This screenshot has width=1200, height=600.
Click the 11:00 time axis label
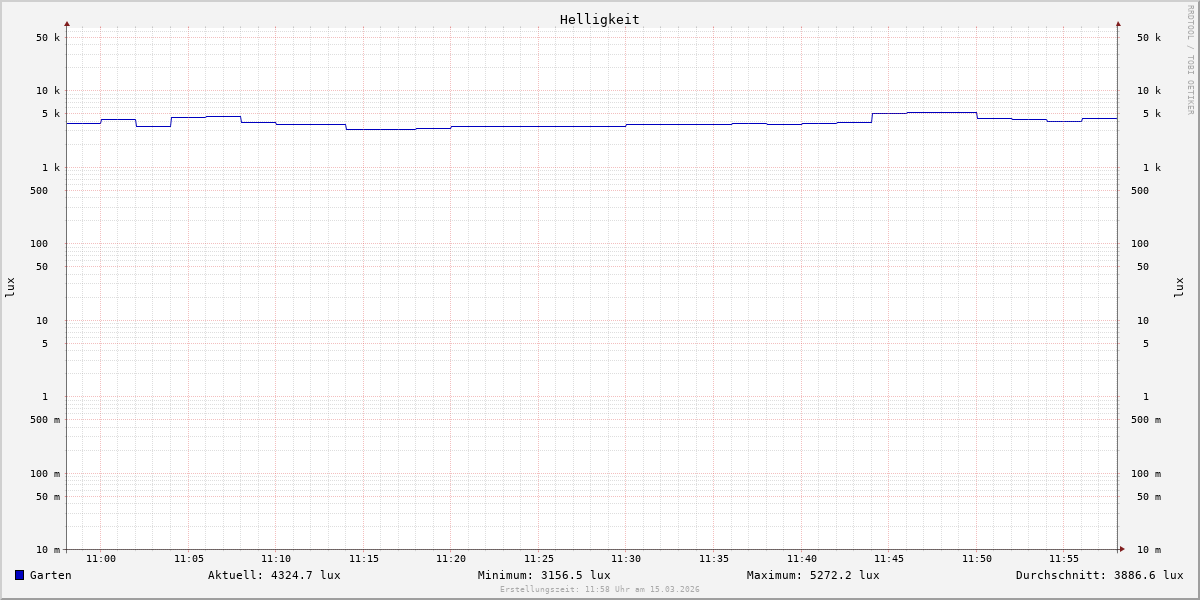[x=101, y=559]
